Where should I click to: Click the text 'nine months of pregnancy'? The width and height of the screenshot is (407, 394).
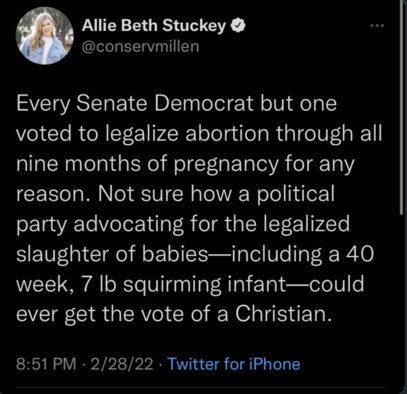point(147,164)
